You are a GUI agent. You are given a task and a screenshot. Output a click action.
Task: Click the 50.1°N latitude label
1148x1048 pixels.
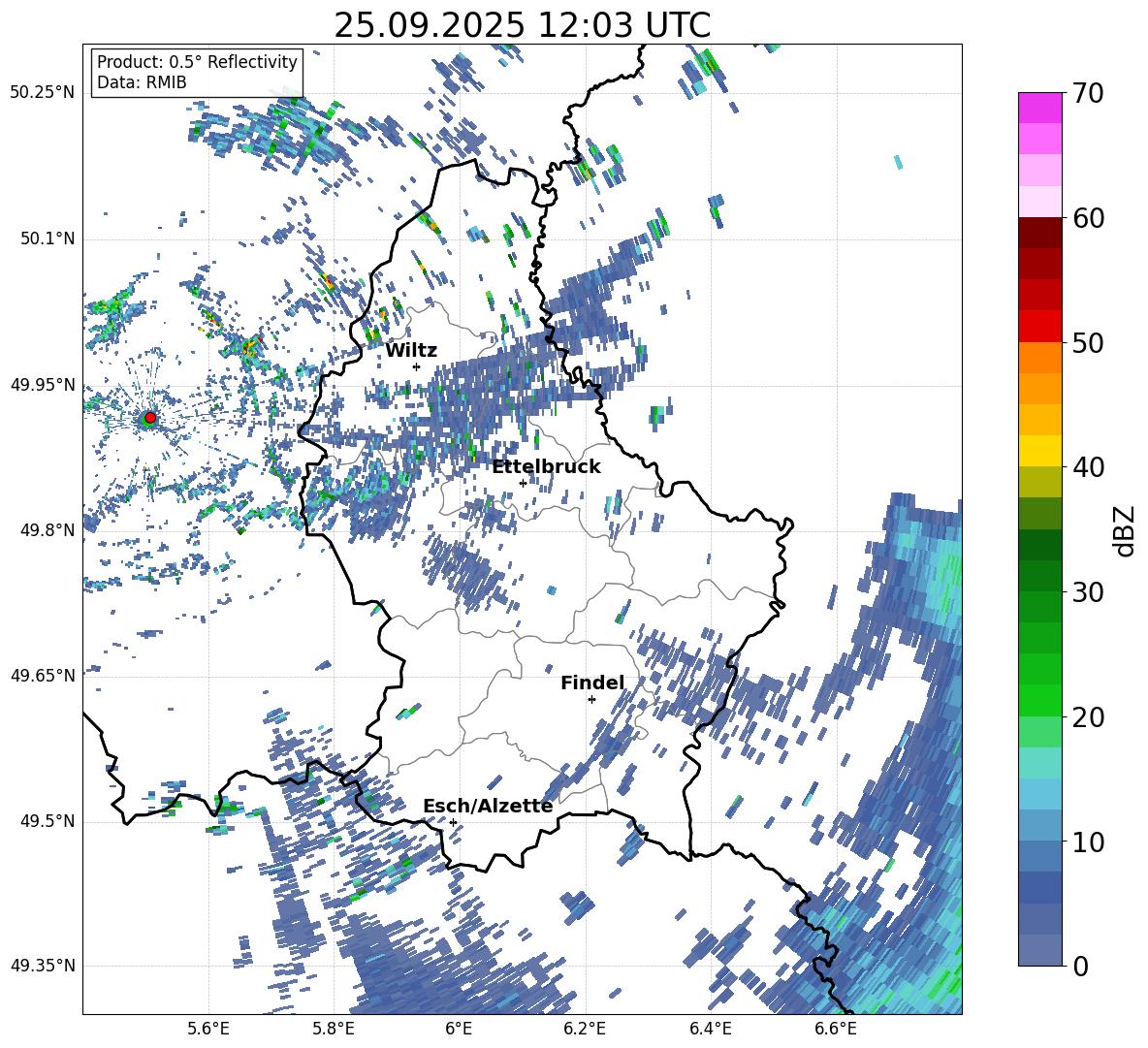point(48,239)
